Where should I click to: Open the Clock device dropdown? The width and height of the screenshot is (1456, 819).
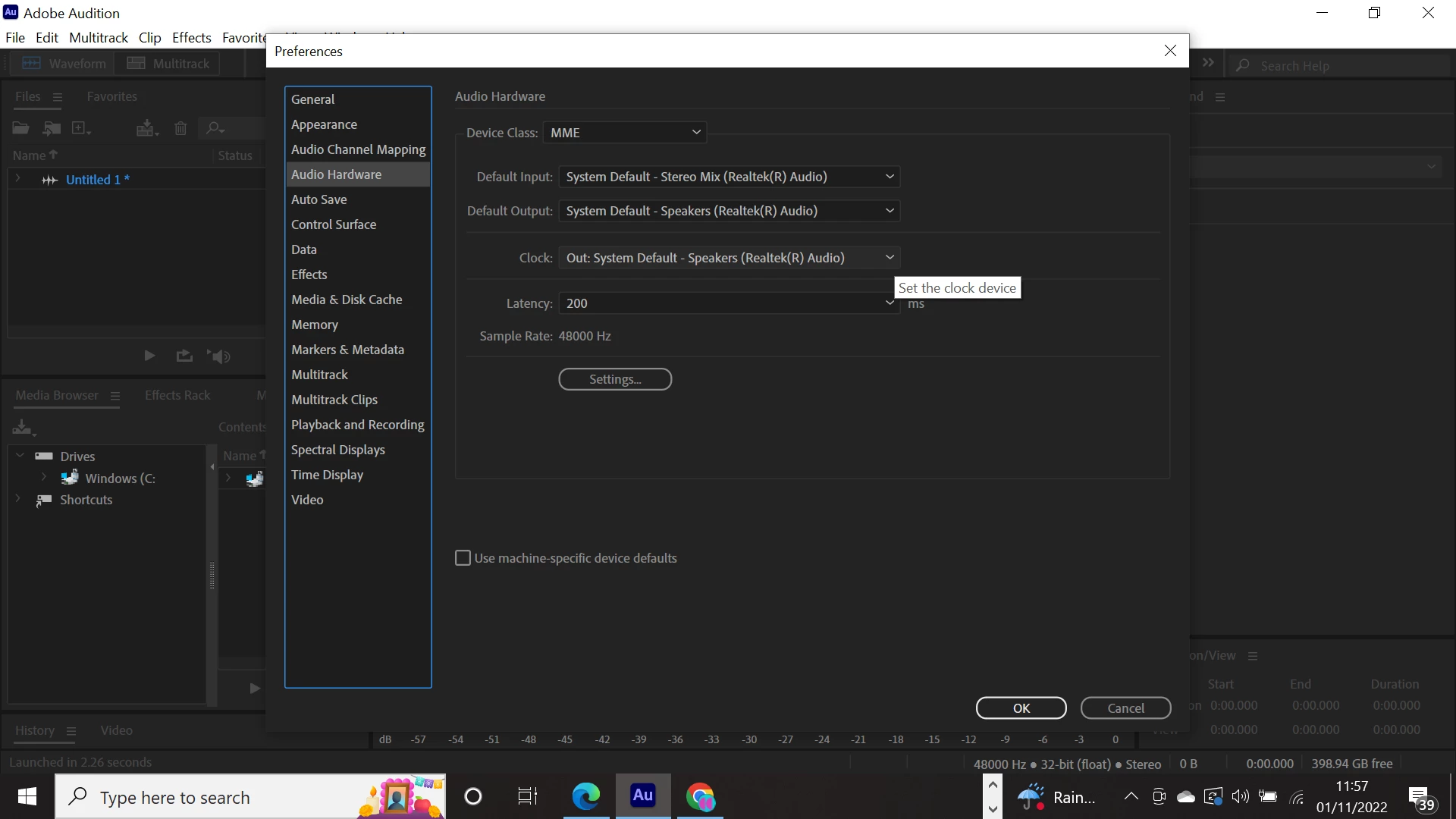pos(729,258)
